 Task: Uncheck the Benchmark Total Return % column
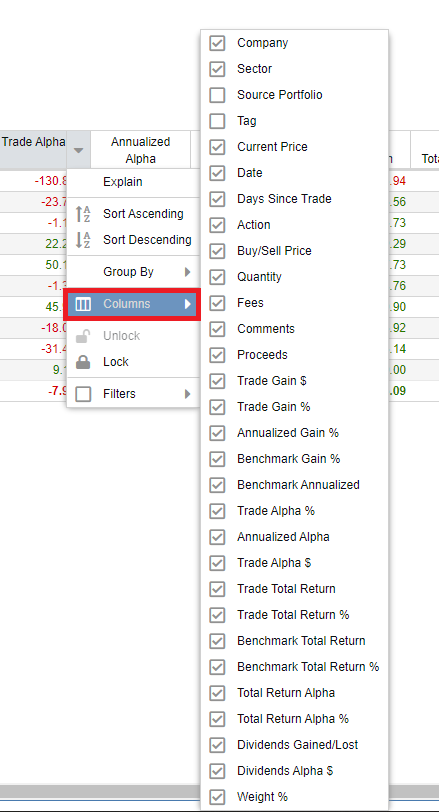point(217,667)
